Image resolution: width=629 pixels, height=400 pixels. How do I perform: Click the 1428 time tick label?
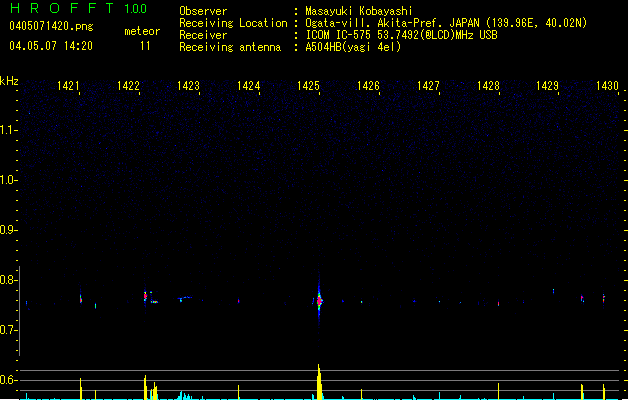point(488,87)
